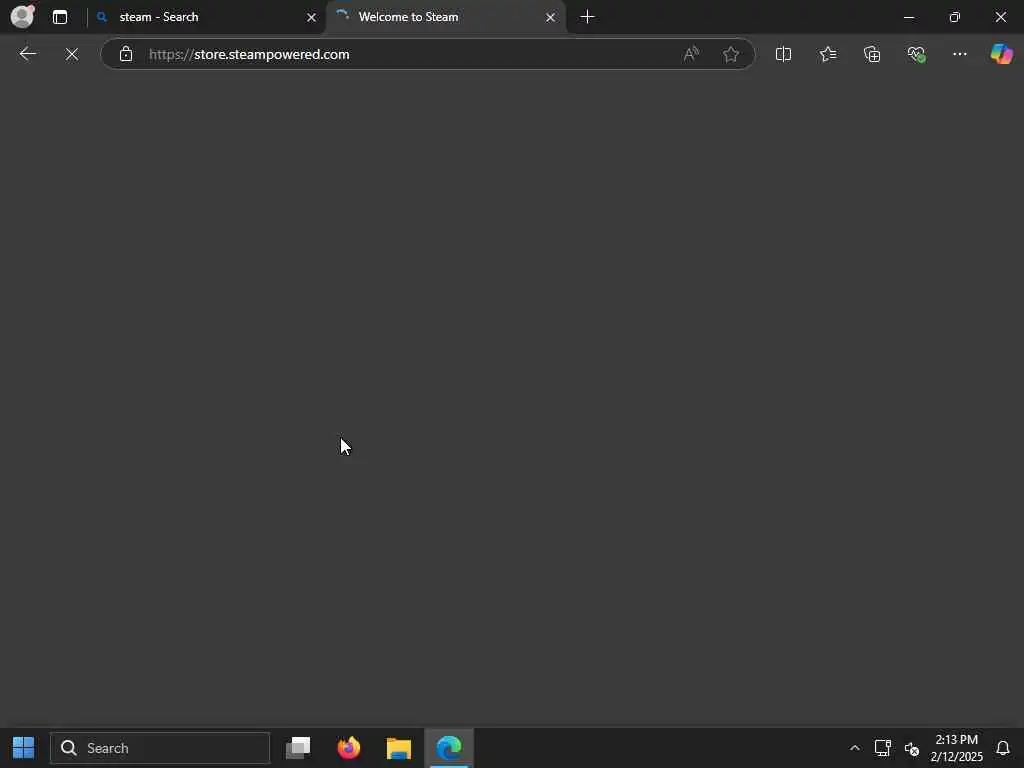Viewport: 1024px width, 768px height.
Task: Close the 'steam - Search' tab
Action: (x=312, y=17)
